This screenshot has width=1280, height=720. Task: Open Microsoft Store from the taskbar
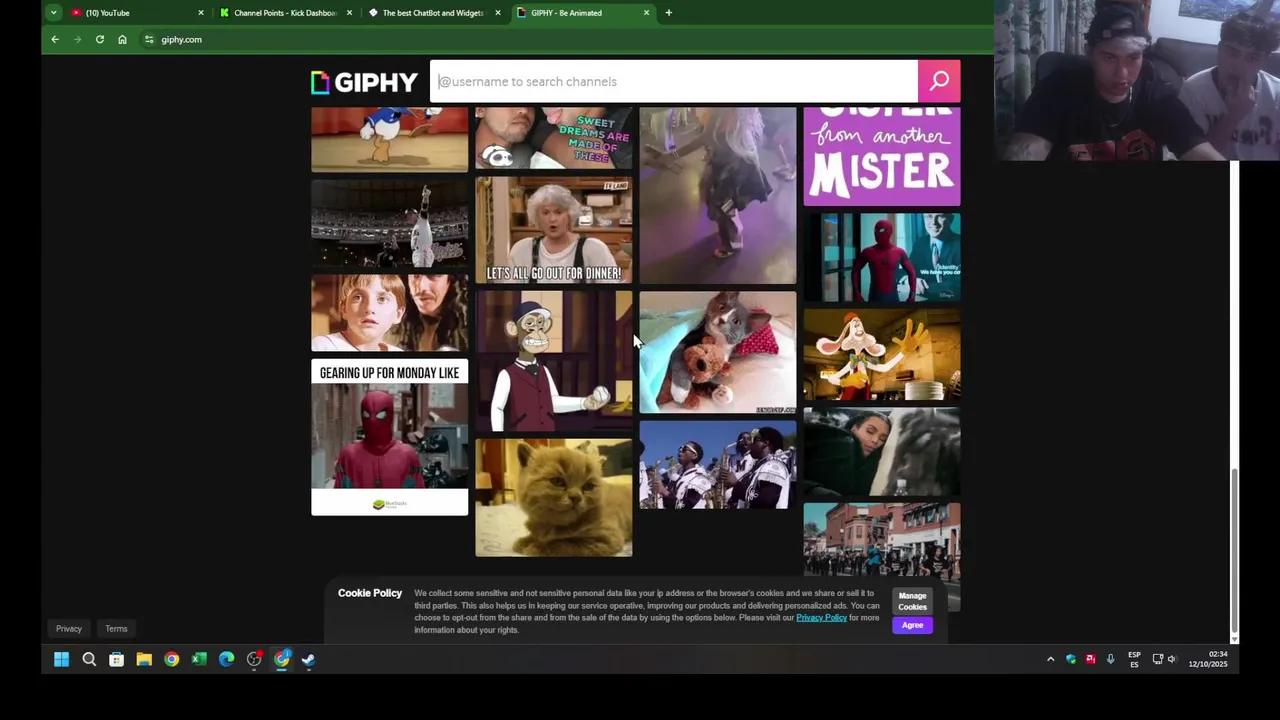pyautogui.click(x=116, y=659)
